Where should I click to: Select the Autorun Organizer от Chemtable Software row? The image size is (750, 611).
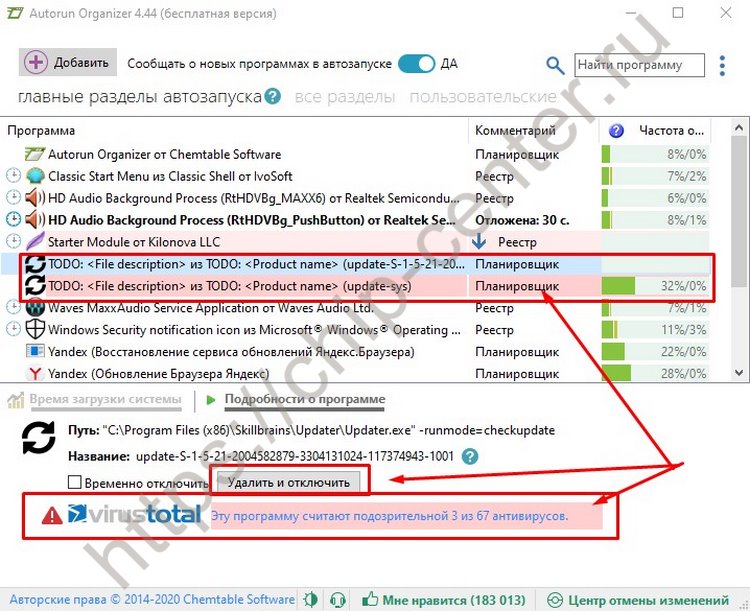[x=356, y=155]
